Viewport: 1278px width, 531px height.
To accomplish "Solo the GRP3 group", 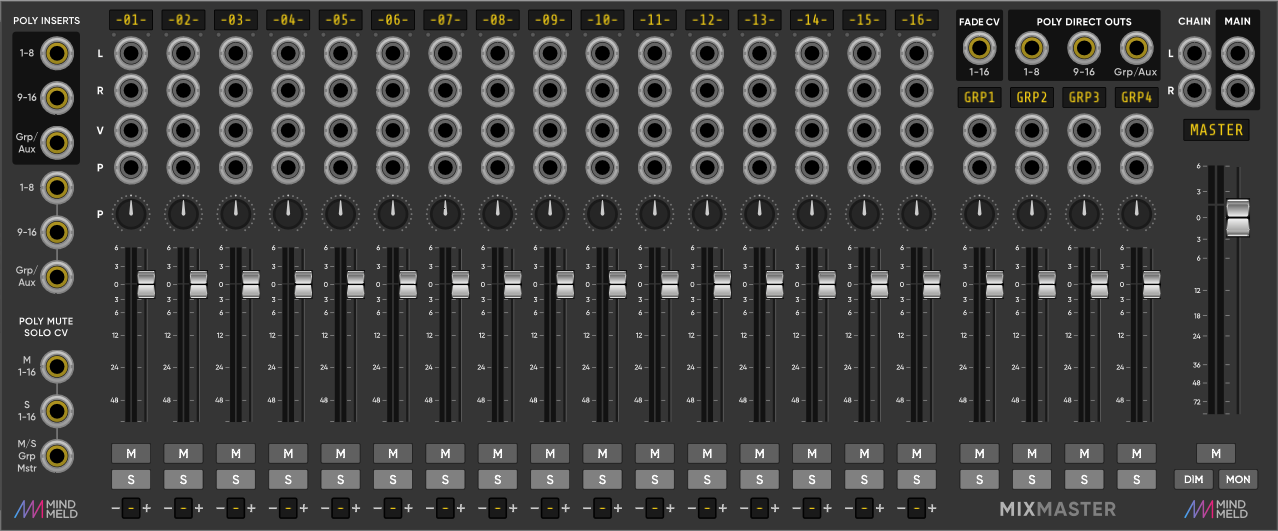I will click(1083, 479).
